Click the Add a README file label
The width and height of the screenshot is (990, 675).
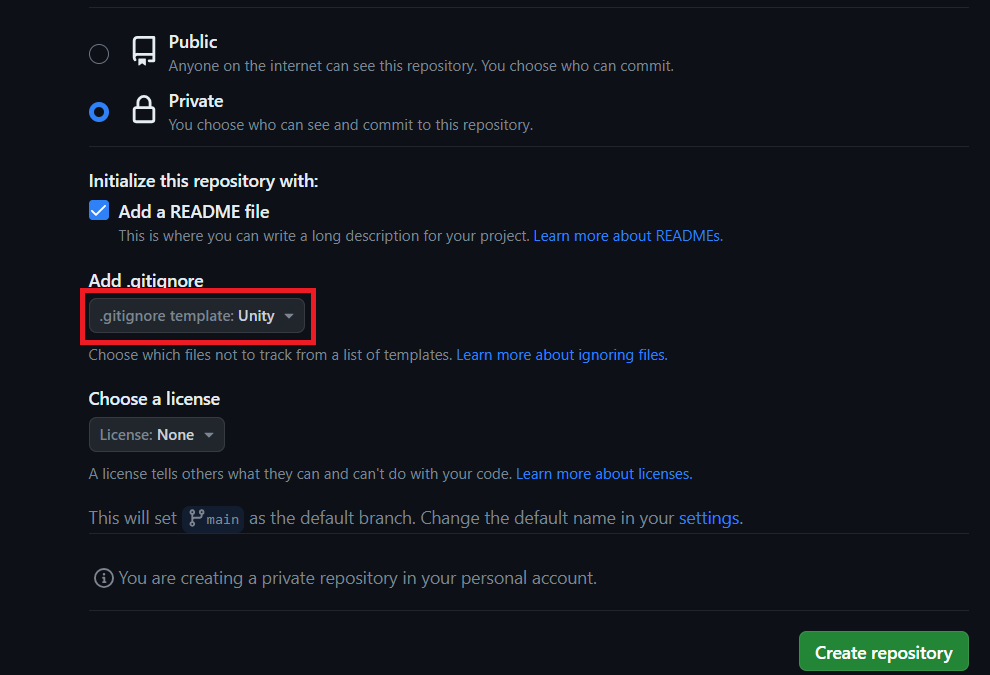coord(194,211)
